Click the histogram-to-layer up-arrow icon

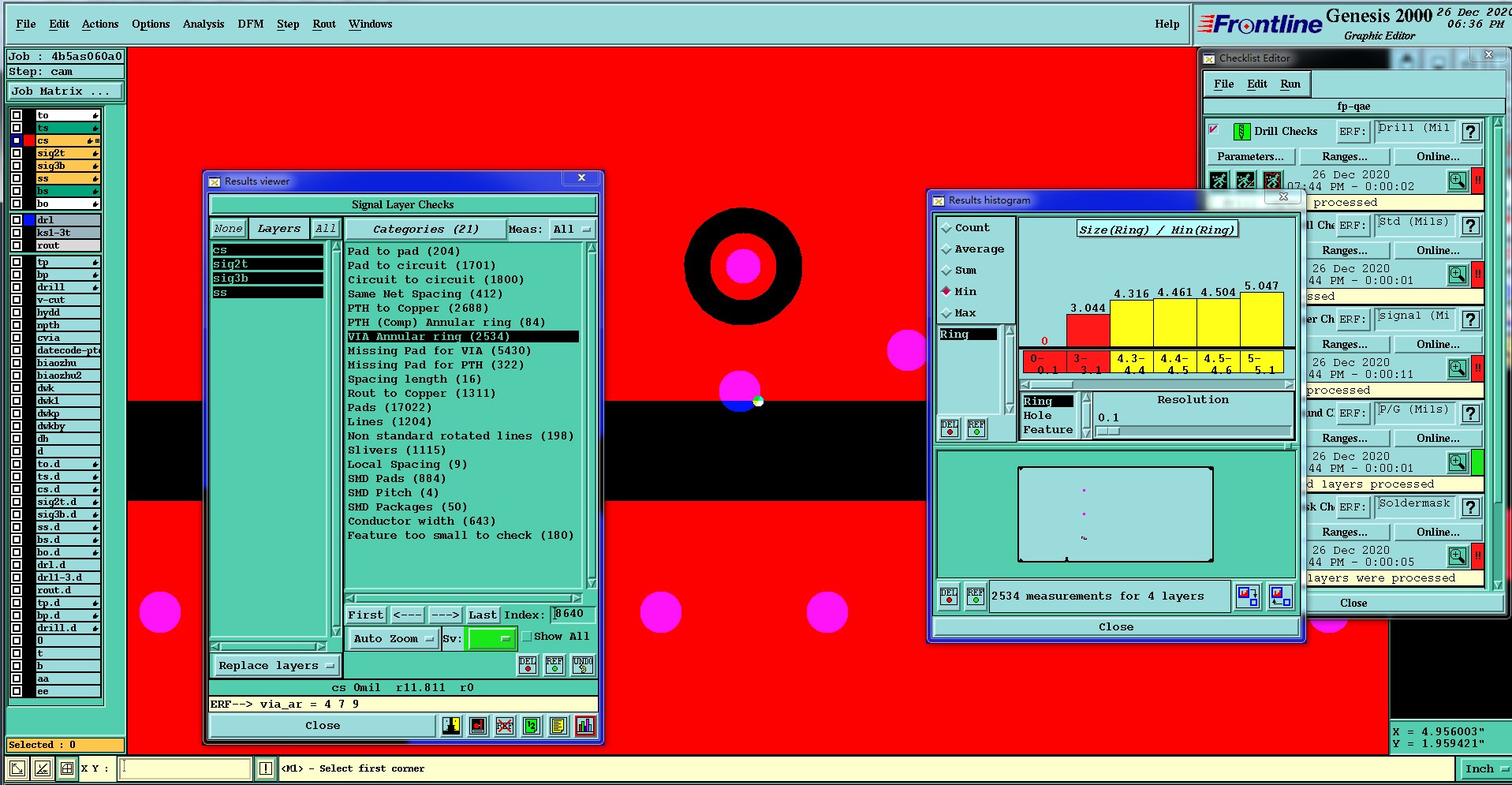click(1281, 596)
